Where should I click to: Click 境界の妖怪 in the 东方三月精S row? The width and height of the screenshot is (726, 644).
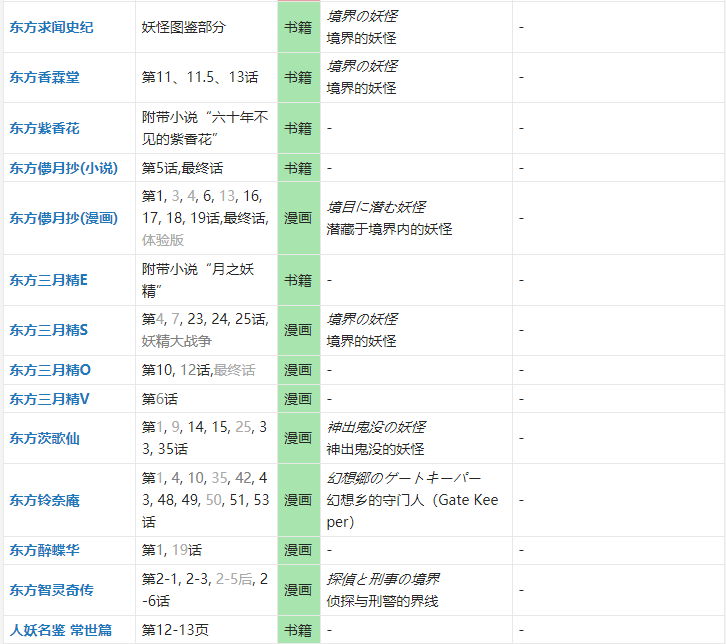(x=362, y=319)
